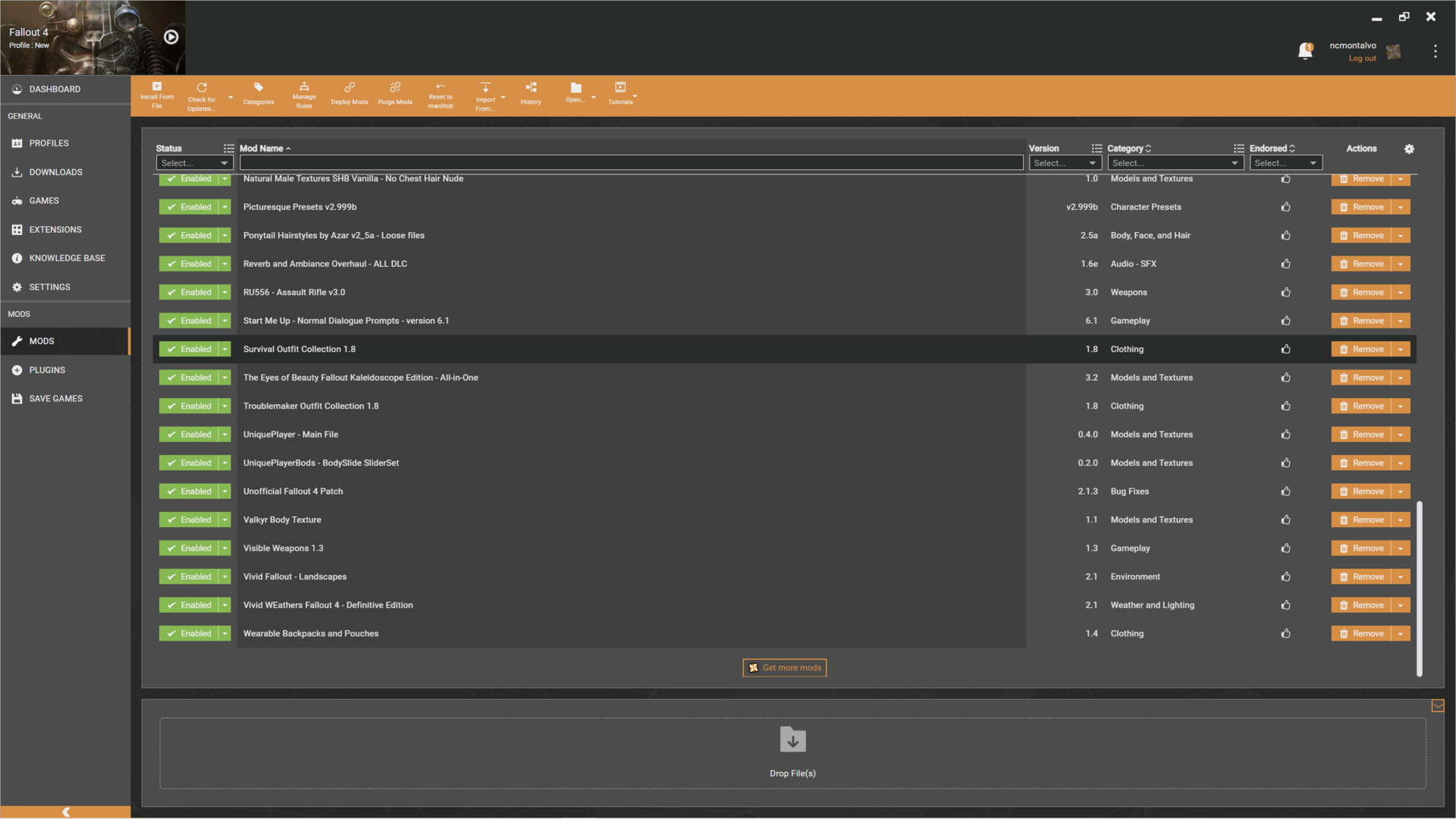Open Save Games section
The image size is (1456, 819).
click(x=65, y=398)
